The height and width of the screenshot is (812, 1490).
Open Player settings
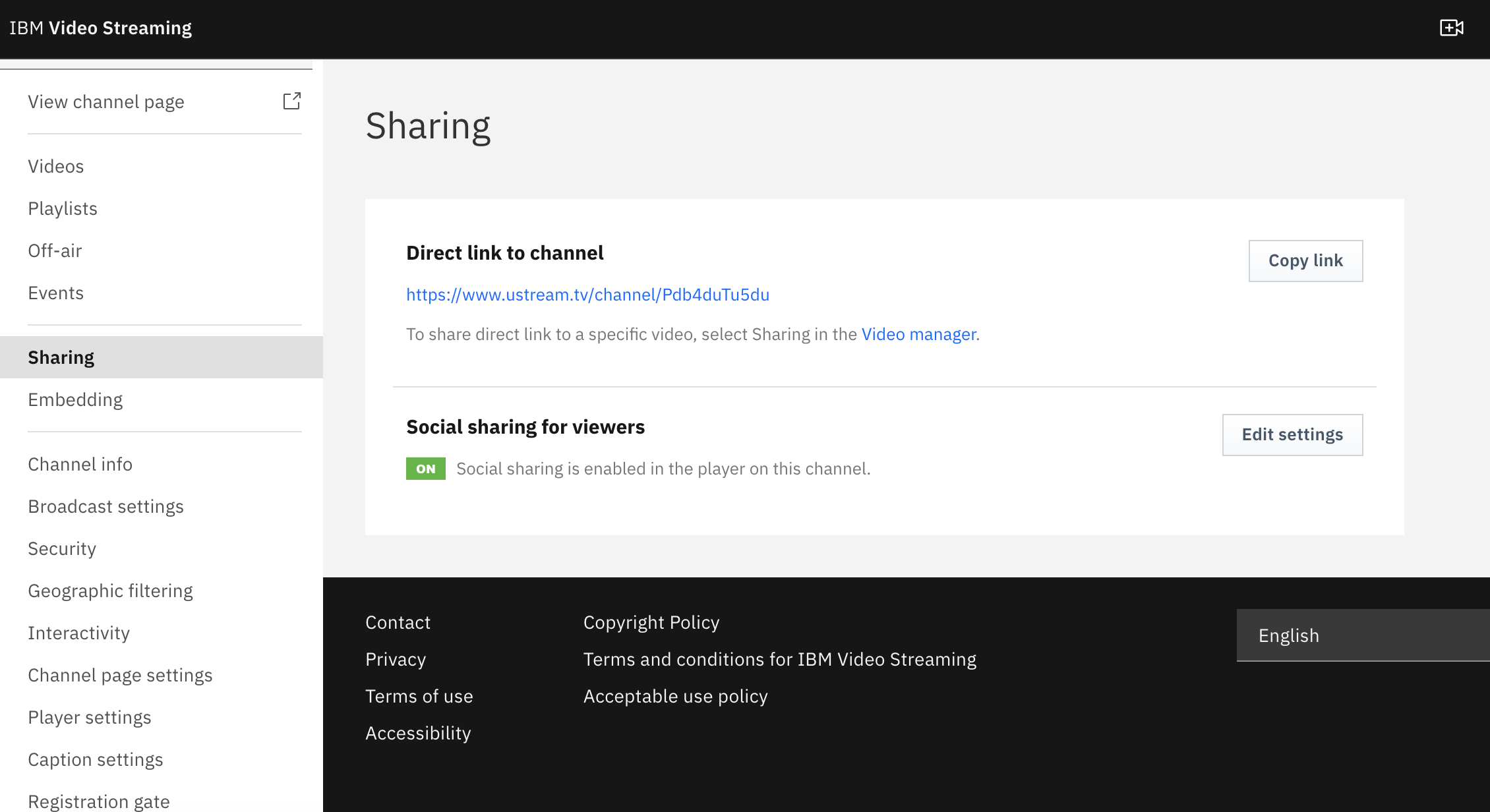pos(90,717)
